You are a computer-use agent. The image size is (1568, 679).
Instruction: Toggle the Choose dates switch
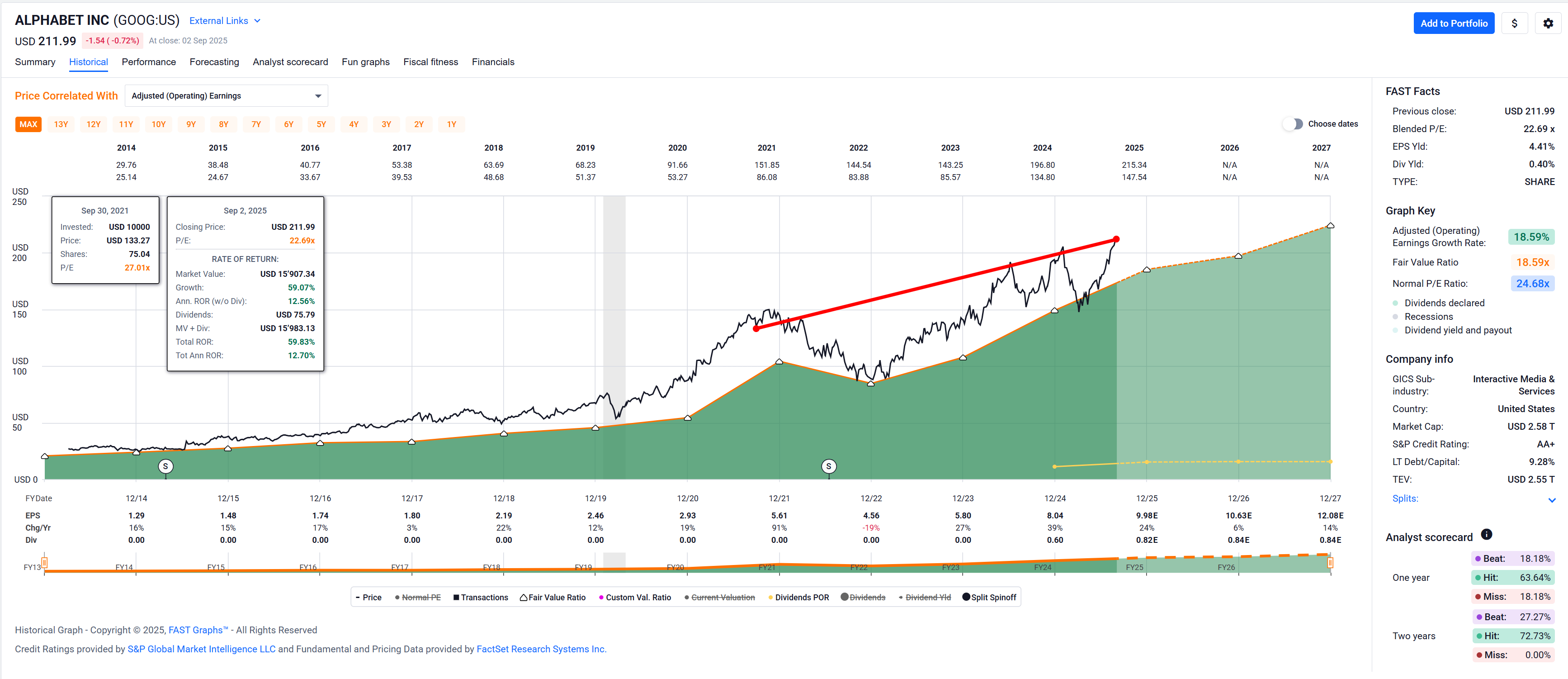[1293, 123]
